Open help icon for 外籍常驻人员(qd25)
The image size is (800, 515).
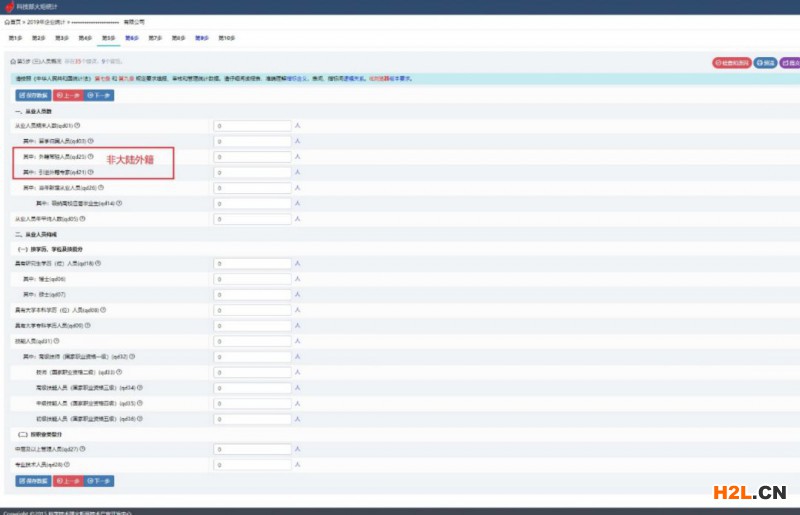[x=90, y=157]
